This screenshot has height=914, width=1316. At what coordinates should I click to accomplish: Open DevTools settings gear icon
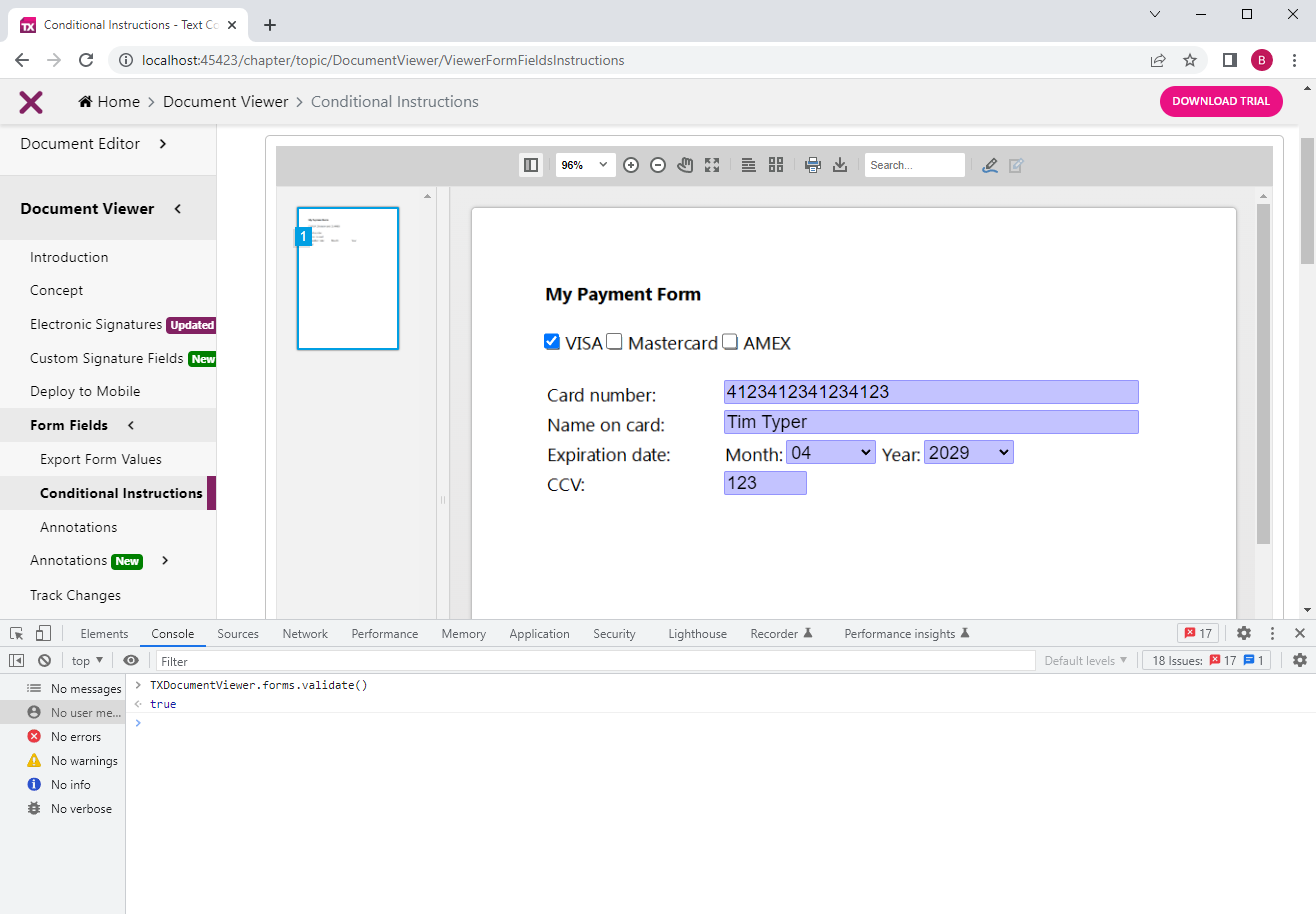pos(1244,633)
